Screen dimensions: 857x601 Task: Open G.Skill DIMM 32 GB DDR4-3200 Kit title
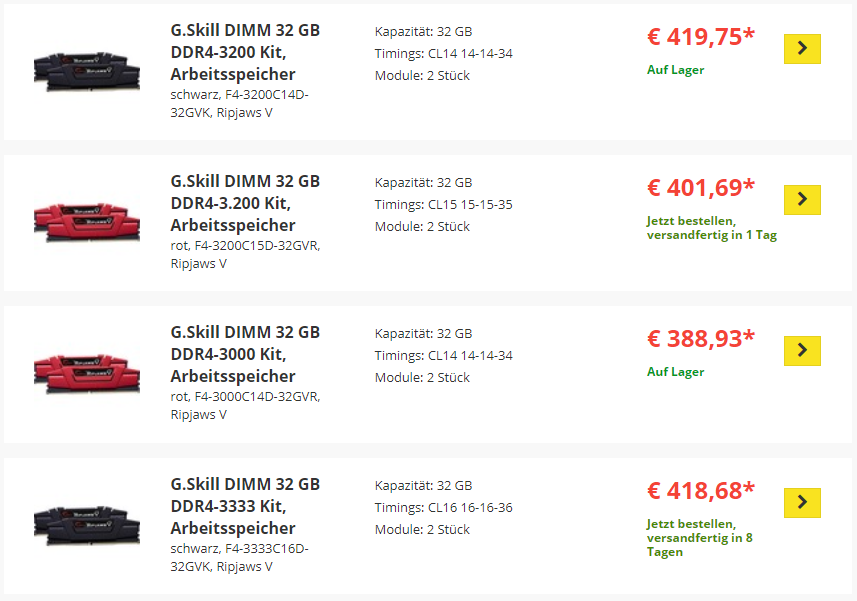pos(245,52)
